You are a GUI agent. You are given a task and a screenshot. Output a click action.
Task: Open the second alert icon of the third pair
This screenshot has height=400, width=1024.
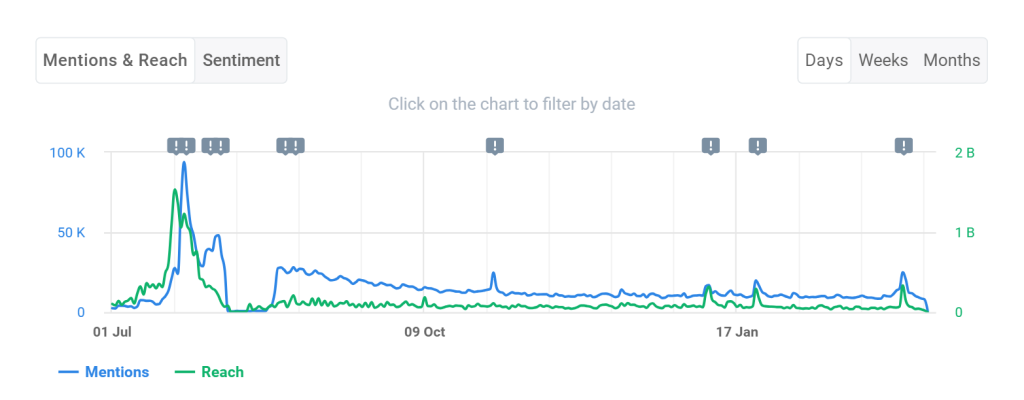pos(296,146)
